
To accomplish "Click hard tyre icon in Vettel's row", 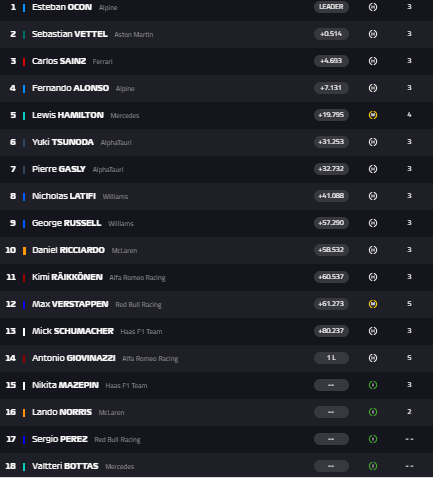I will tap(373, 34).
